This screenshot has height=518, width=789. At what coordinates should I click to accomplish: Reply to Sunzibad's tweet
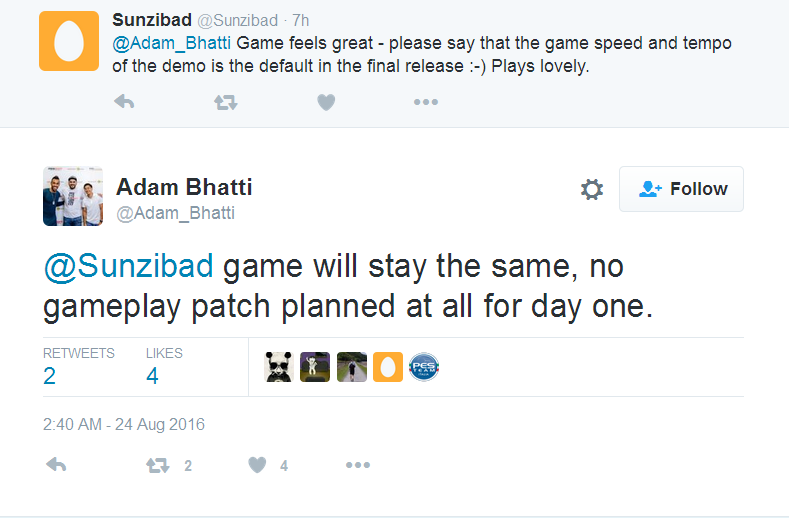[124, 102]
